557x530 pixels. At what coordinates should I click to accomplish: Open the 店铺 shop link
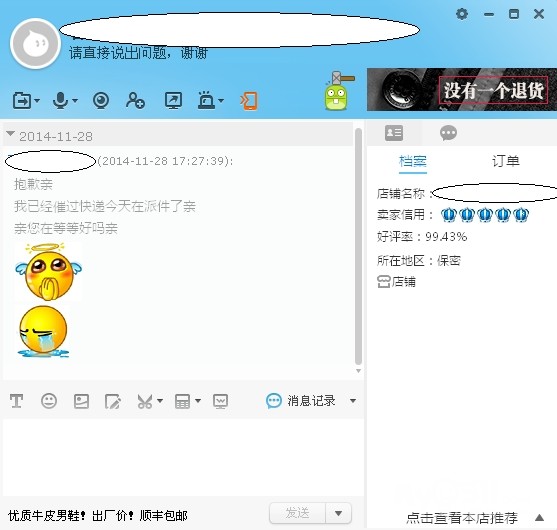click(x=404, y=282)
